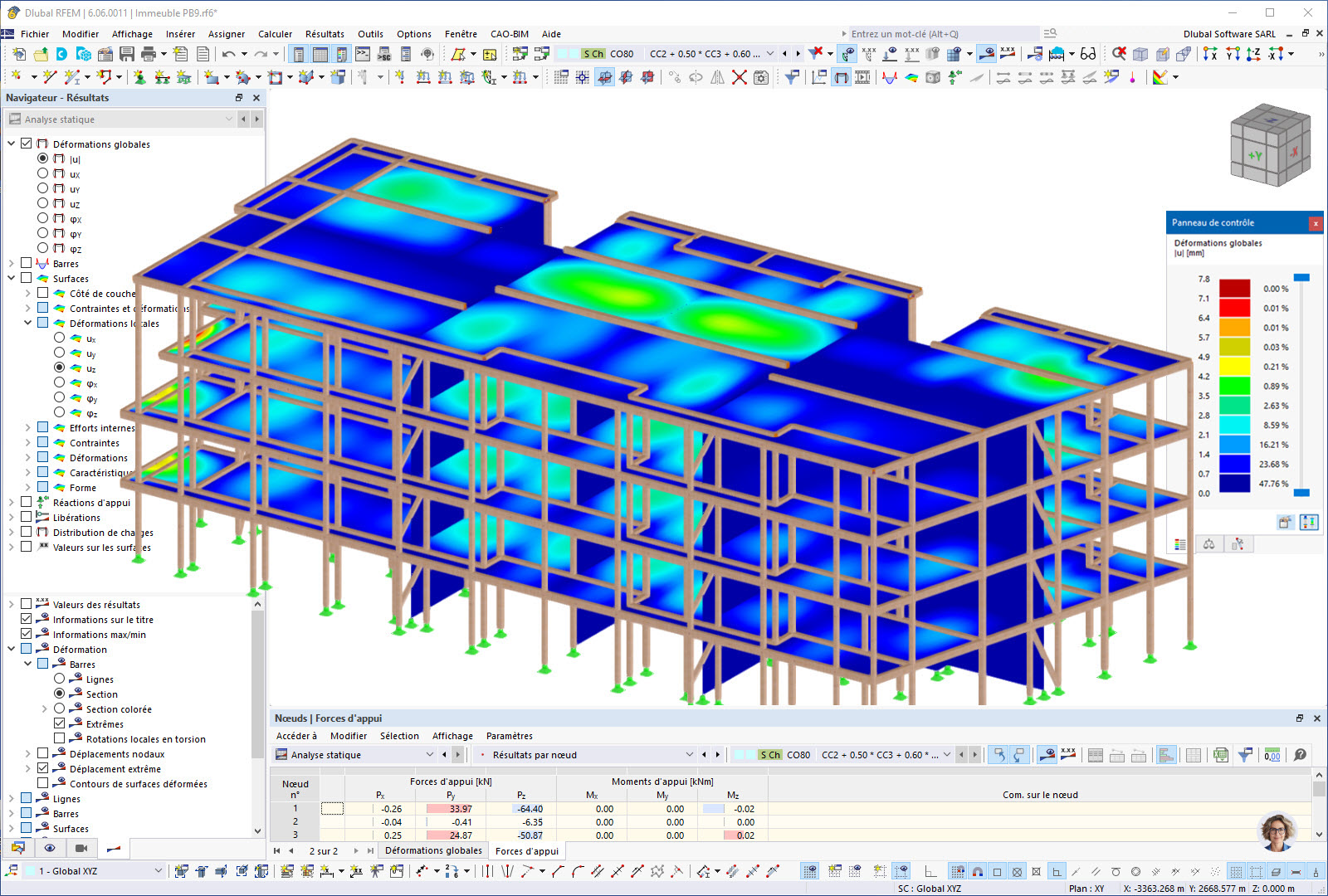The width and height of the screenshot is (1328, 896).
Task: Switch to the Déformations globales tab
Action: click(x=432, y=850)
